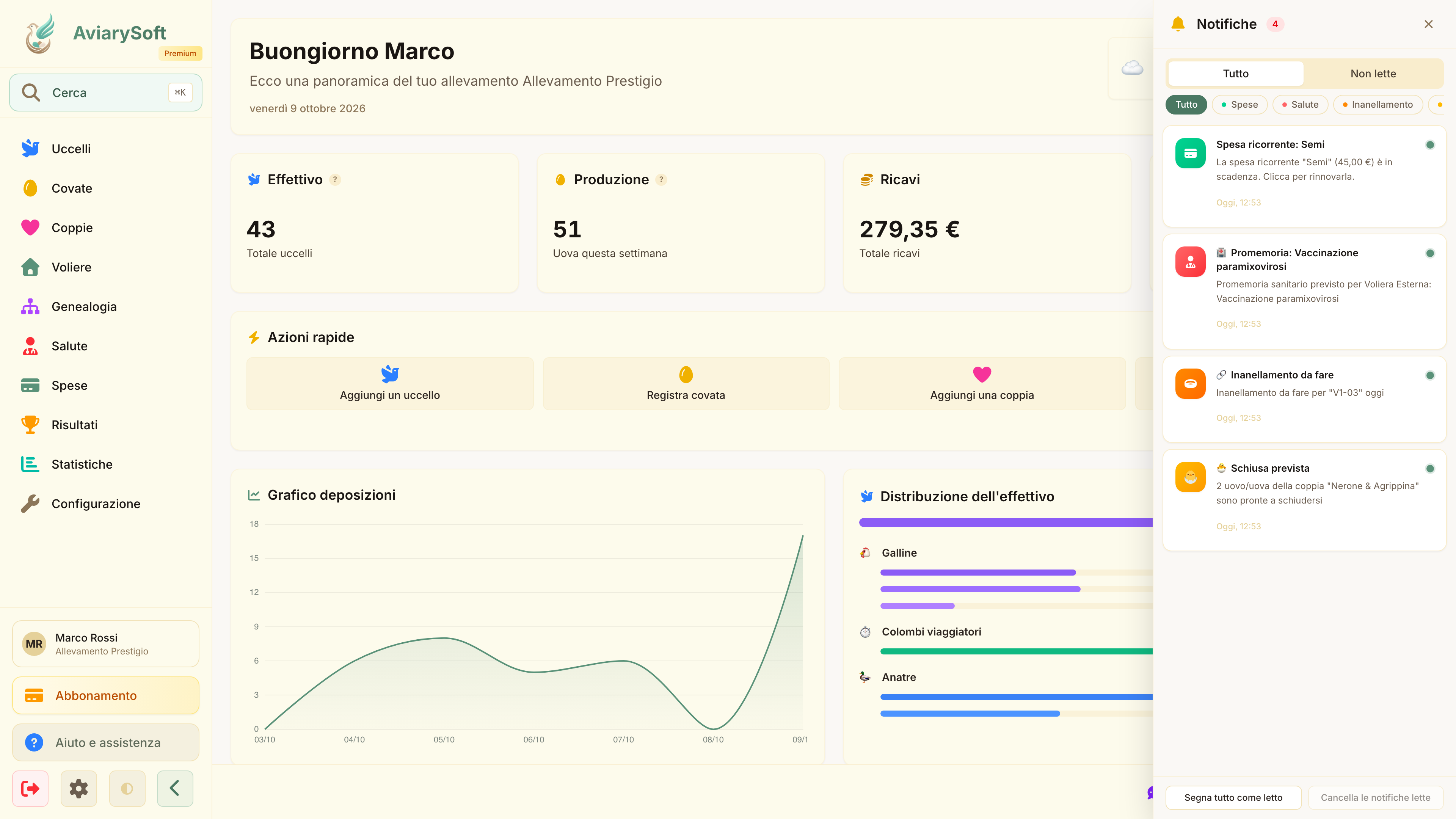Click the notification count badge 4
This screenshot has width=1456, height=819.
tap(1275, 24)
